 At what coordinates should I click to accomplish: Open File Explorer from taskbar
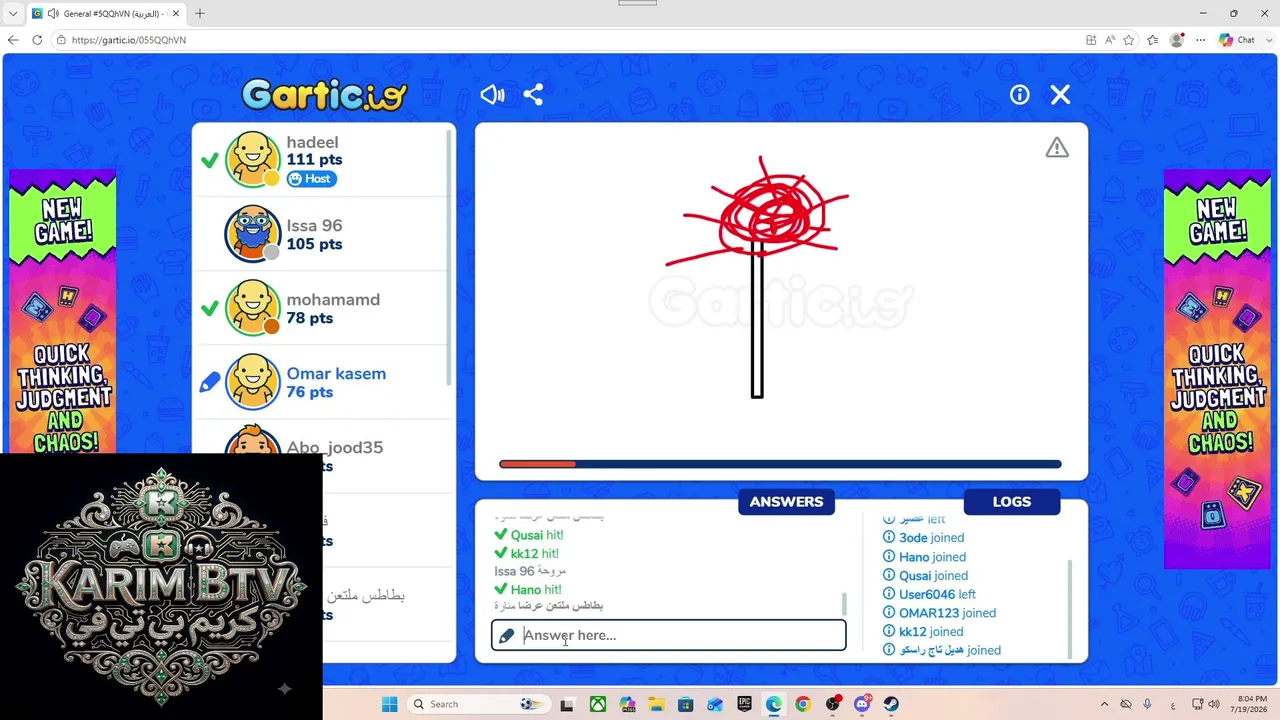pyautogui.click(x=656, y=704)
